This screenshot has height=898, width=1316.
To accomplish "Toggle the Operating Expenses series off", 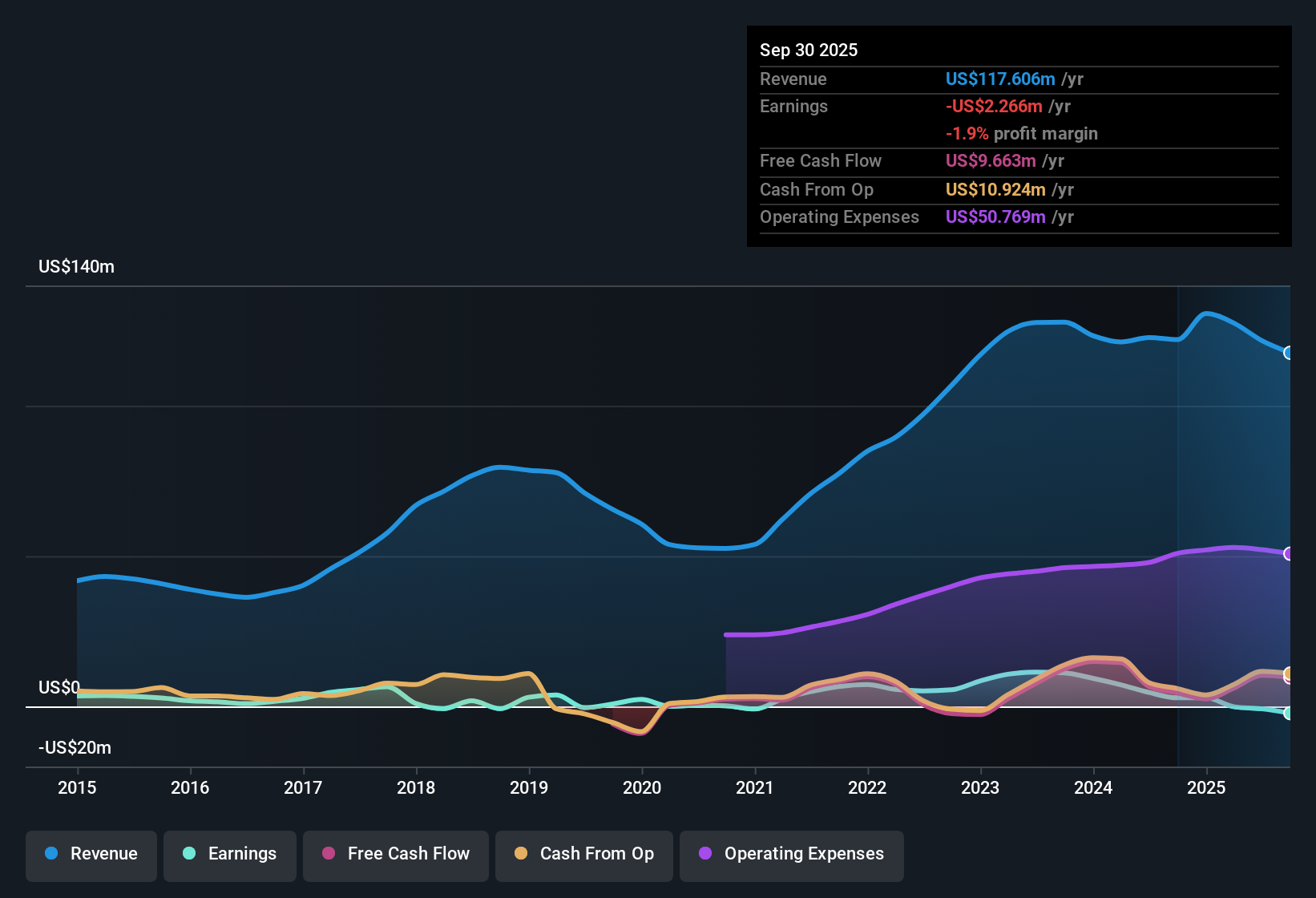I will pos(791,854).
